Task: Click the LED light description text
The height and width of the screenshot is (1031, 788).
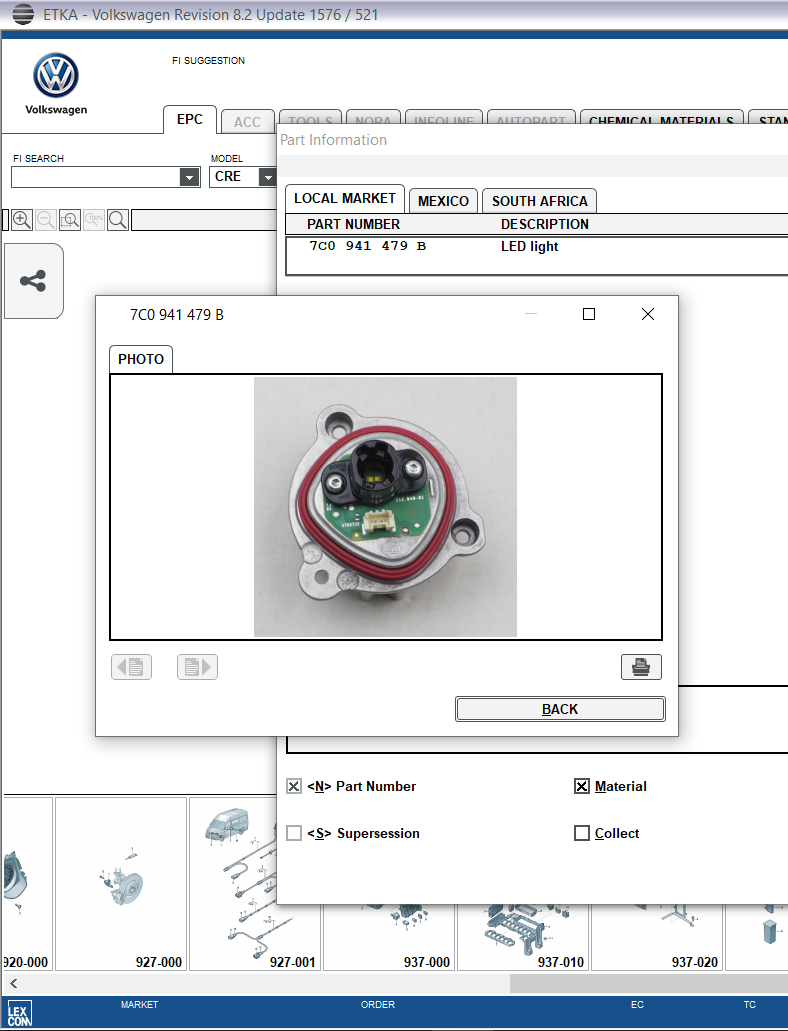Action: coord(529,247)
